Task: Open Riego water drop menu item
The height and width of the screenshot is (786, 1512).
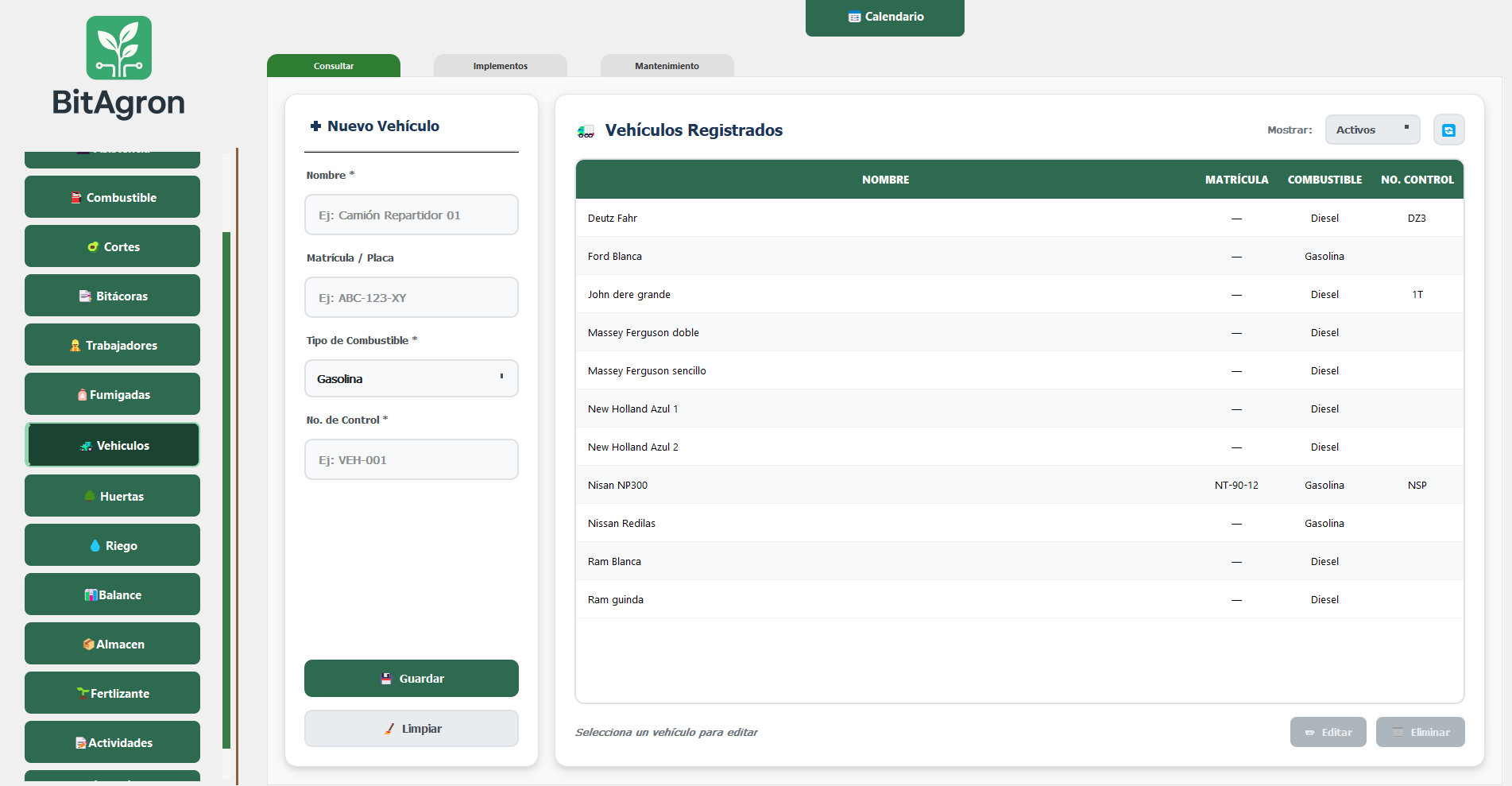Action: click(x=112, y=545)
